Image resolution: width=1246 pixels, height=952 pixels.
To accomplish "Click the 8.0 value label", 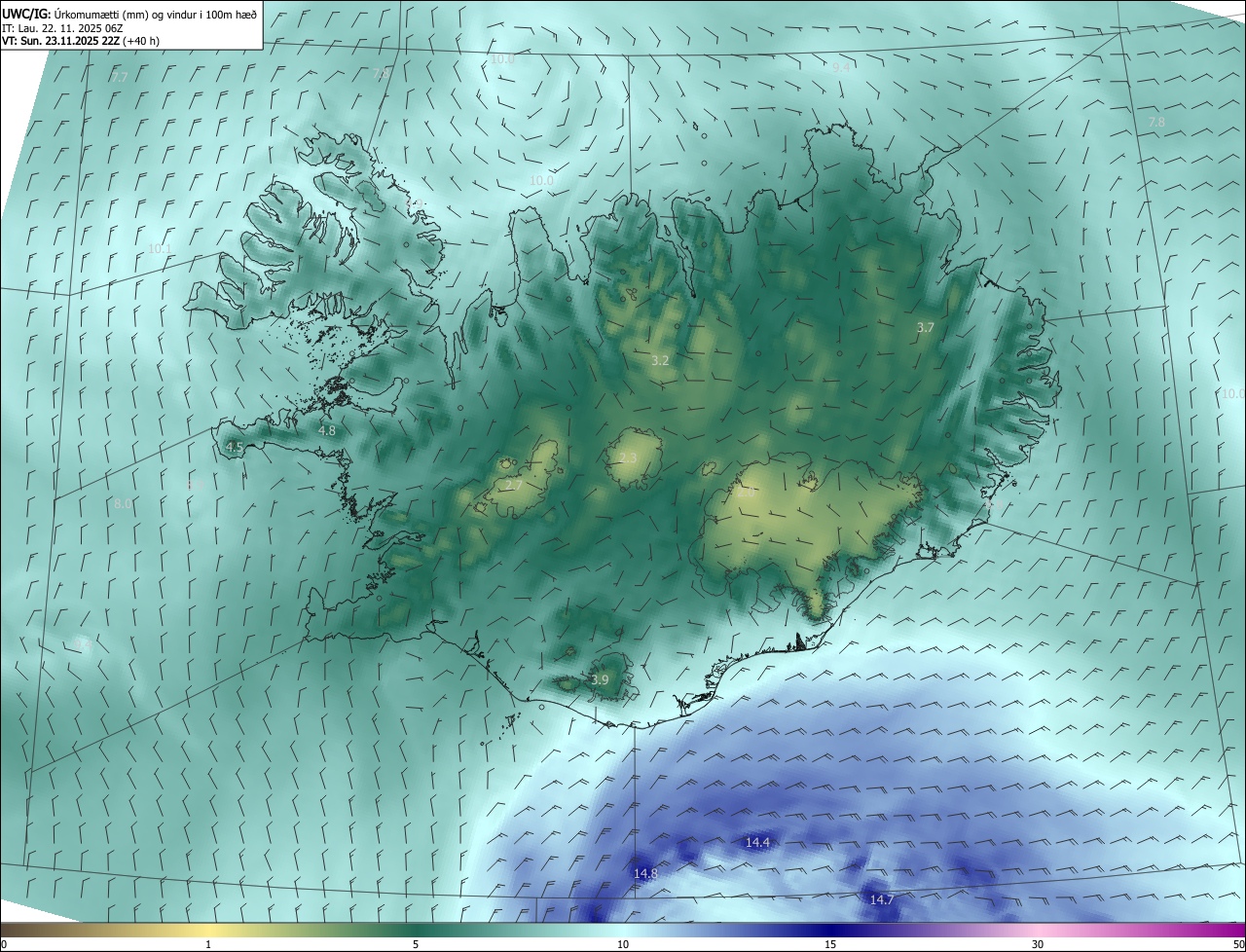I will (123, 503).
